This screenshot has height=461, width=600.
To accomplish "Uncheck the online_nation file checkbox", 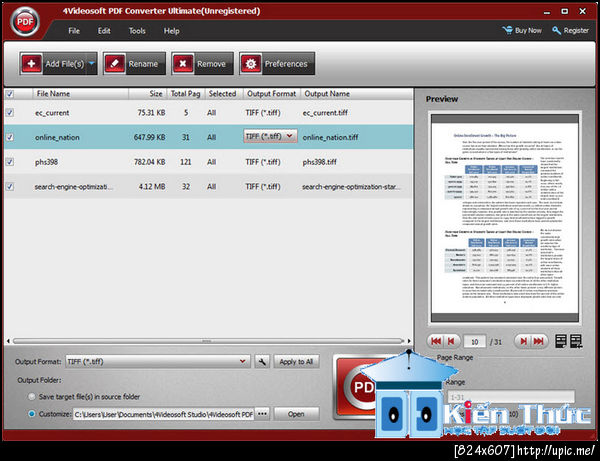I will coord(10,137).
